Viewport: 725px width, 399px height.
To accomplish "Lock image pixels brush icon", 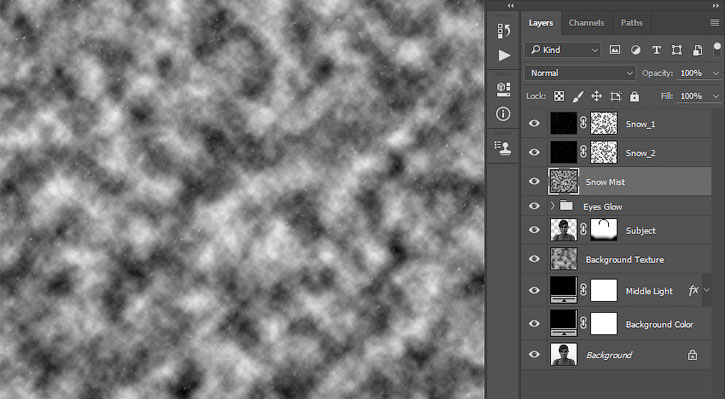I will [x=578, y=96].
